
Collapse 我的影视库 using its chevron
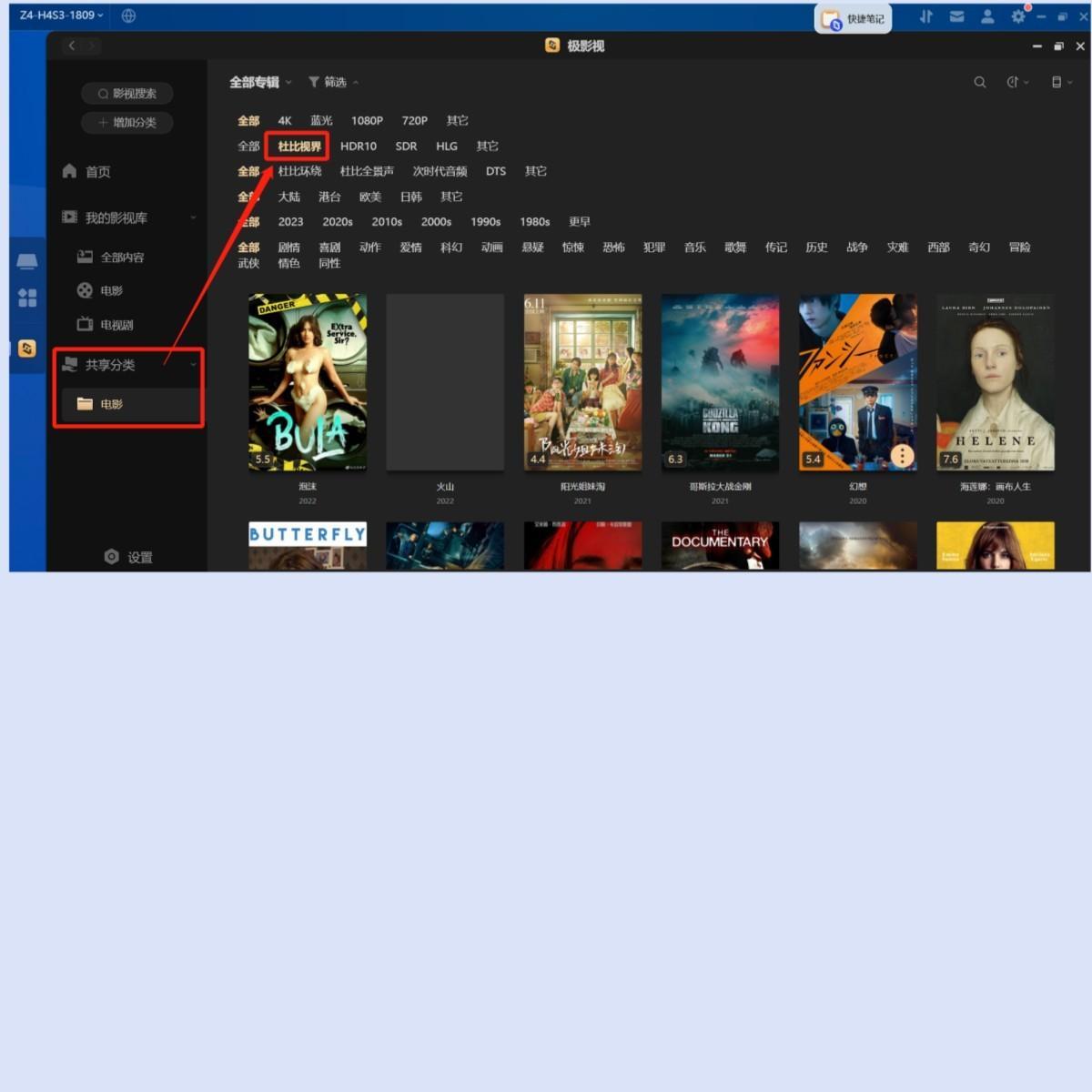(x=193, y=217)
